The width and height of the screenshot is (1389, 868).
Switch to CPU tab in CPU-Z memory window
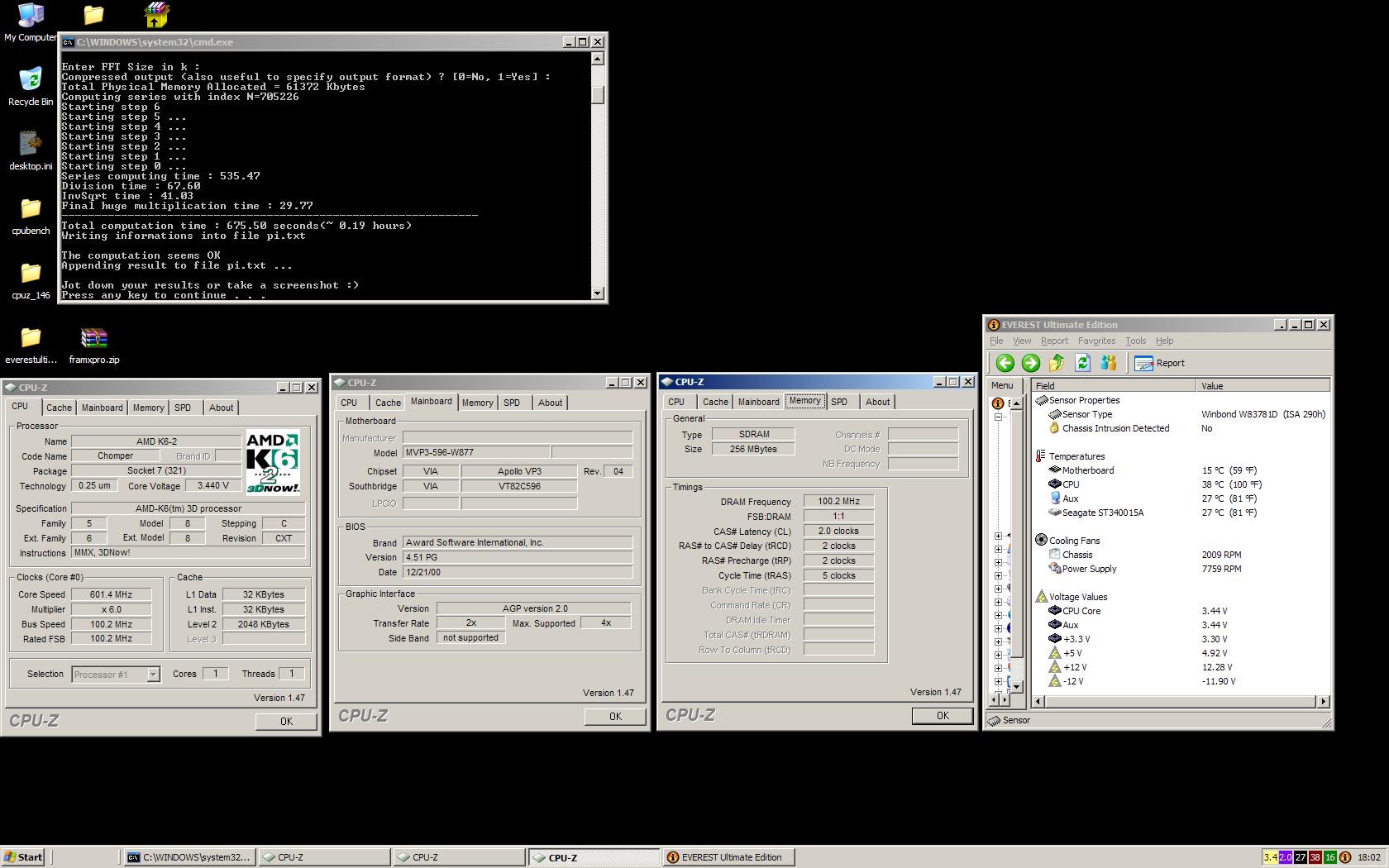pos(676,402)
